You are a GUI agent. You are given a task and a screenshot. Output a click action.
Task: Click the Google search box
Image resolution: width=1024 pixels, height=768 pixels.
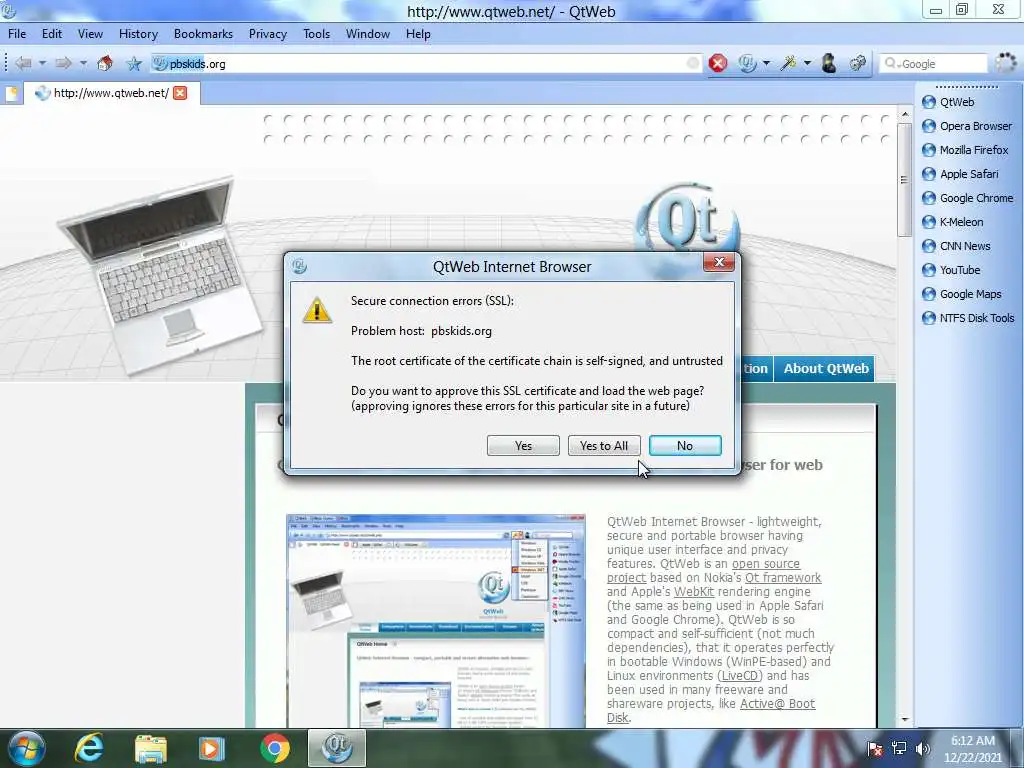(933, 63)
